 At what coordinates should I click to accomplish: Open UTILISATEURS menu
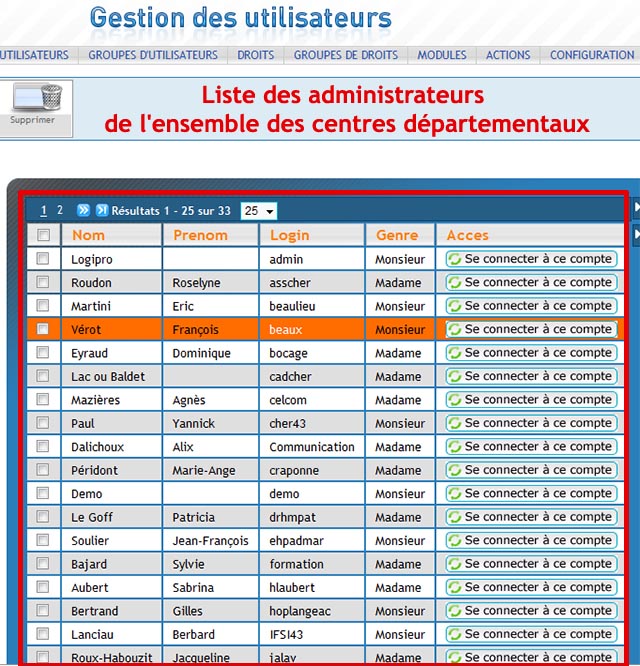34,55
